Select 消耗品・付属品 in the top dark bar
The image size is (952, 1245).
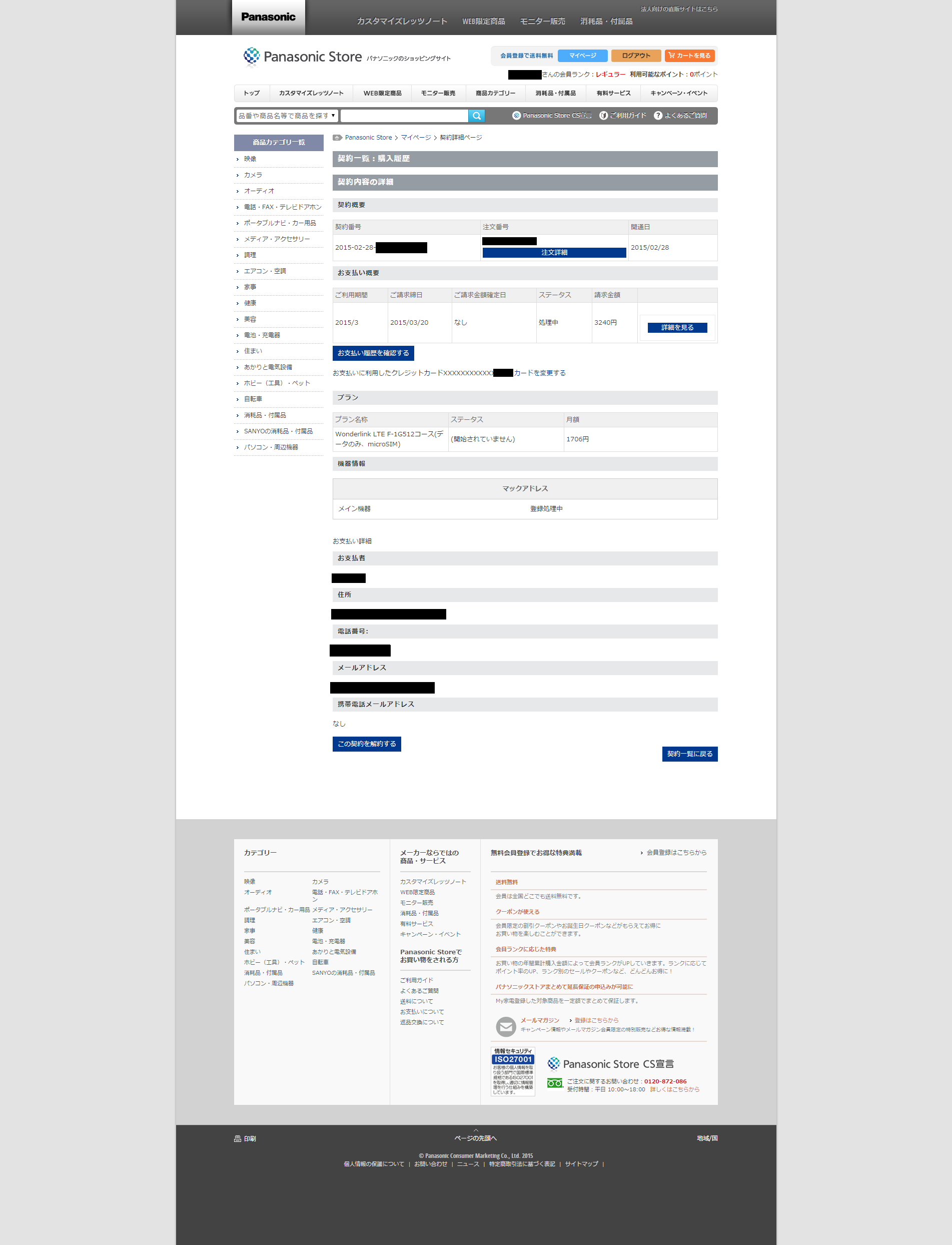[x=606, y=22]
